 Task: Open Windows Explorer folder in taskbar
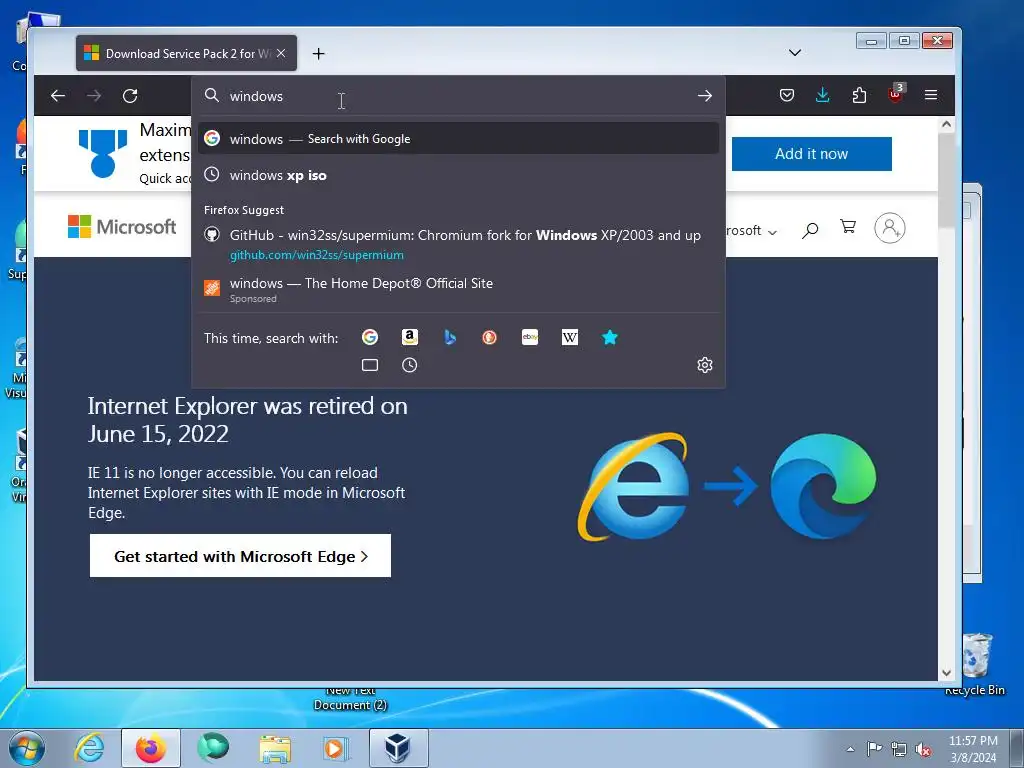(275, 748)
